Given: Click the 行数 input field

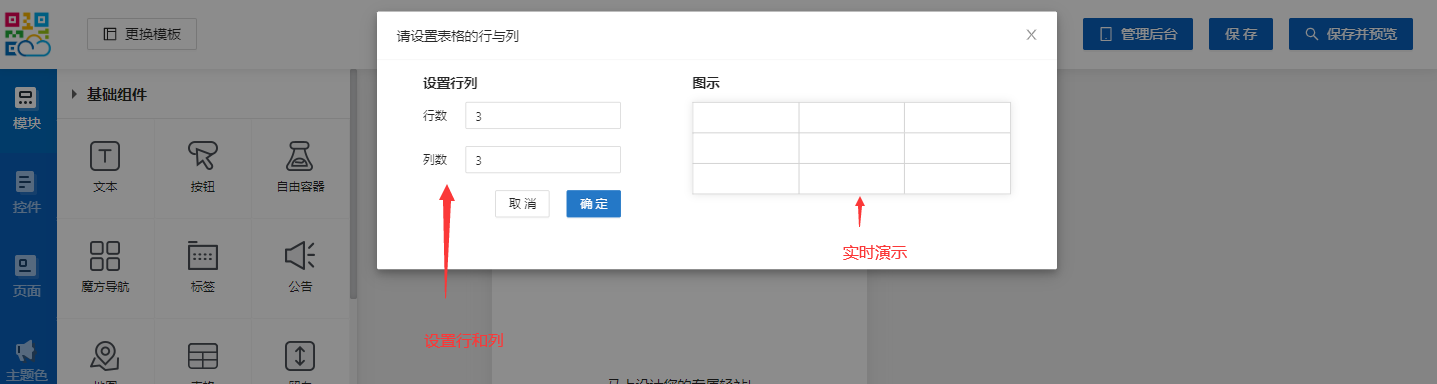Looking at the screenshot, I should pyautogui.click(x=543, y=116).
